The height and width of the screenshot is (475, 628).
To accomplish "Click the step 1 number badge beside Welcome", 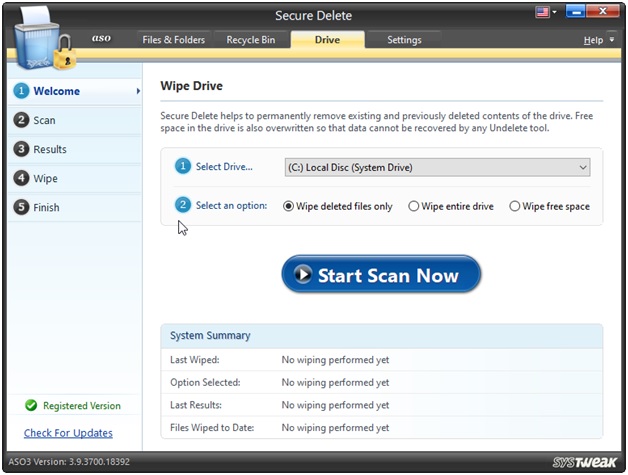I will (21, 91).
